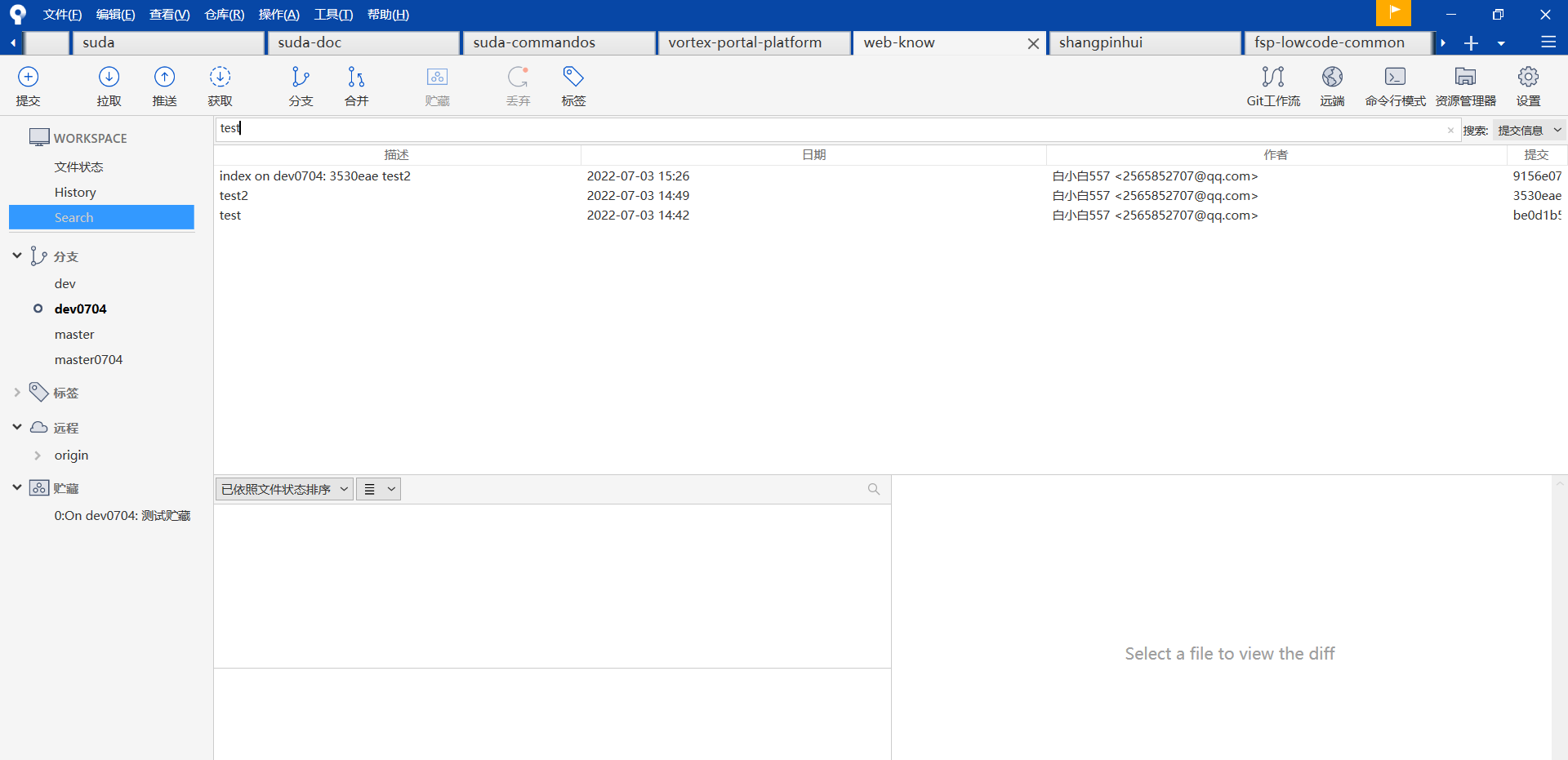Click the Sourcetree logo in title bar

point(17,14)
